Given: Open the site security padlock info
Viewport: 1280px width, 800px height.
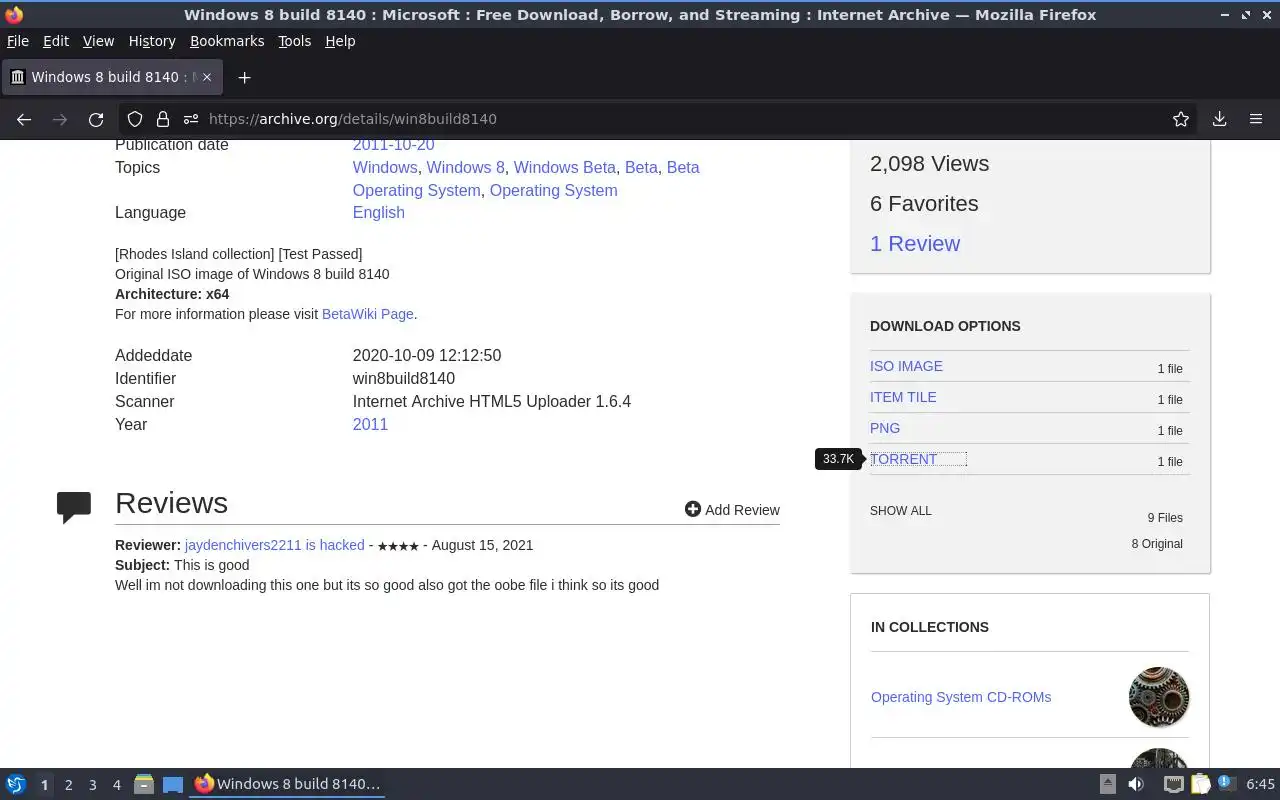Looking at the screenshot, I should pyautogui.click(x=162, y=119).
